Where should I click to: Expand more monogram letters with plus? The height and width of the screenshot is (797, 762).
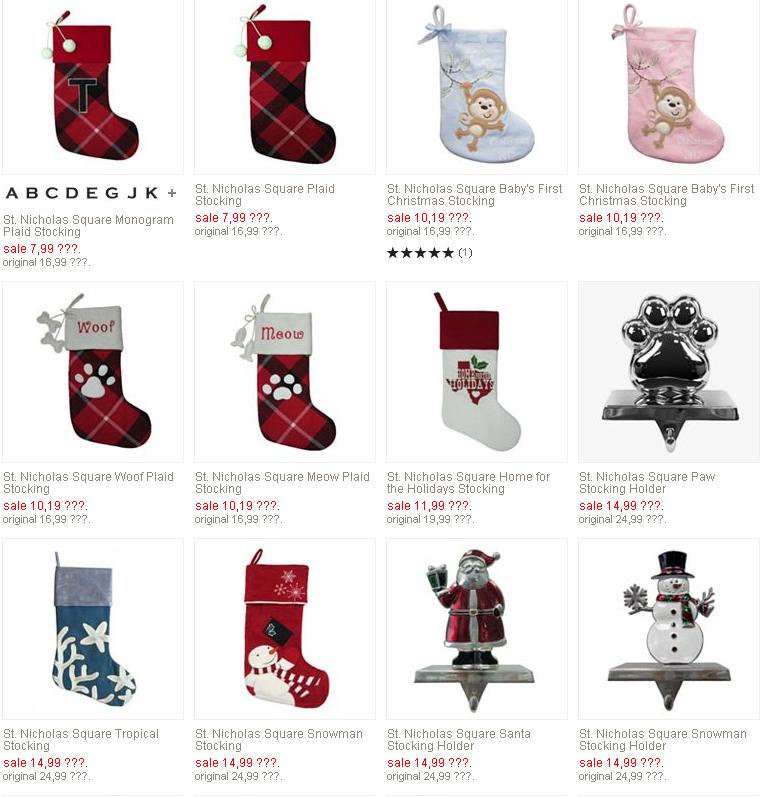coord(172,193)
